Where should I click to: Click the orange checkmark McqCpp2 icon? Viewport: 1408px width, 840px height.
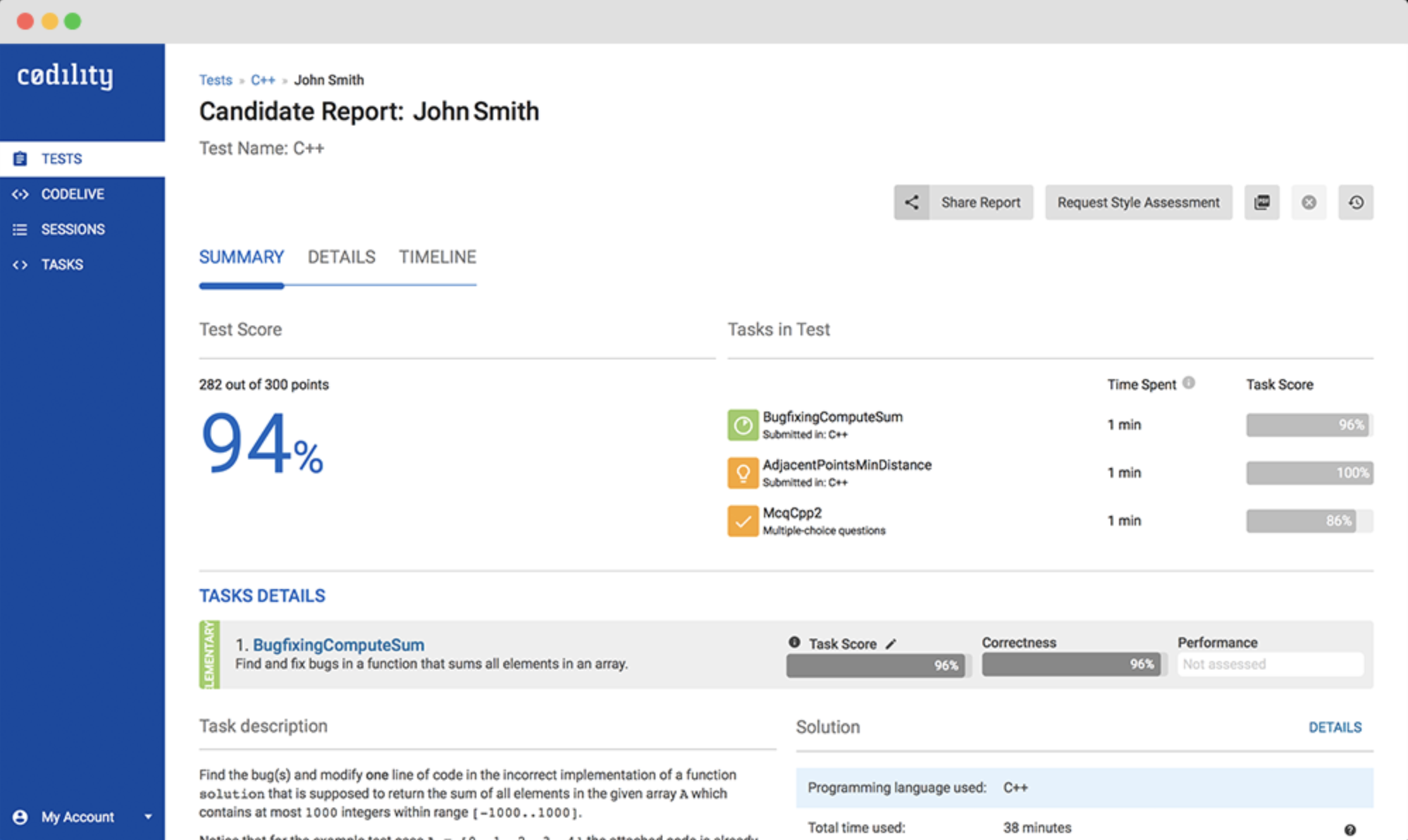[x=743, y=521]
